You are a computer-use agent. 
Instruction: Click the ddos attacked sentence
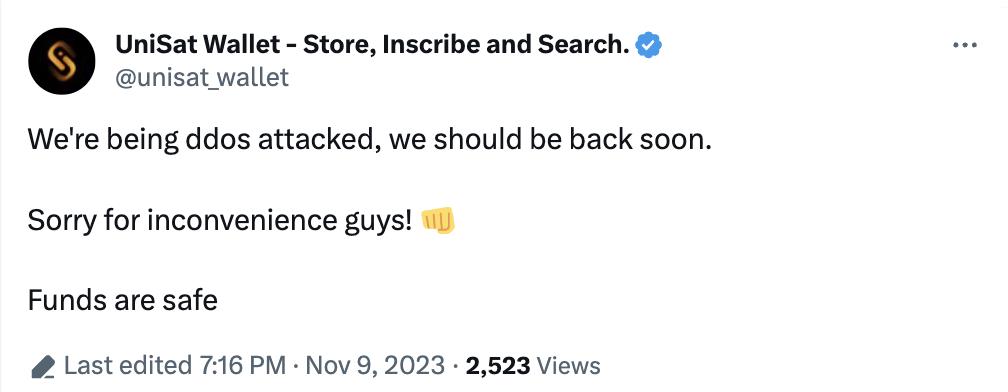[x=370, y=141]
